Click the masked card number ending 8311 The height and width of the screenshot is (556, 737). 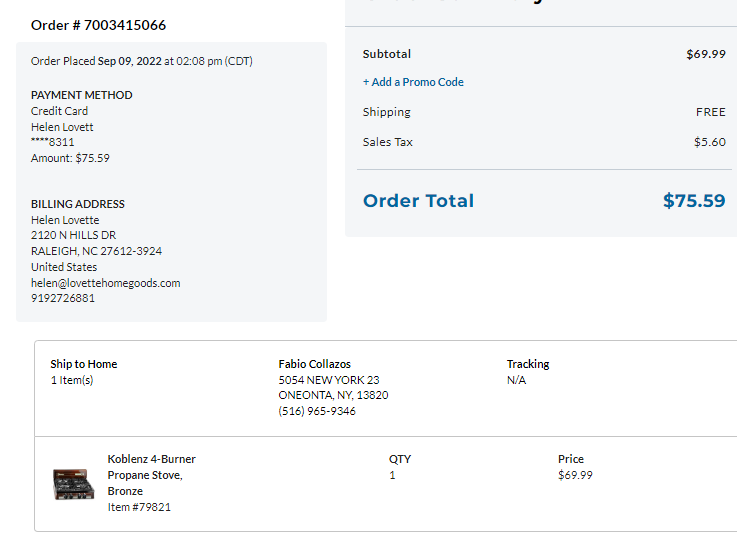pos(53,142)
